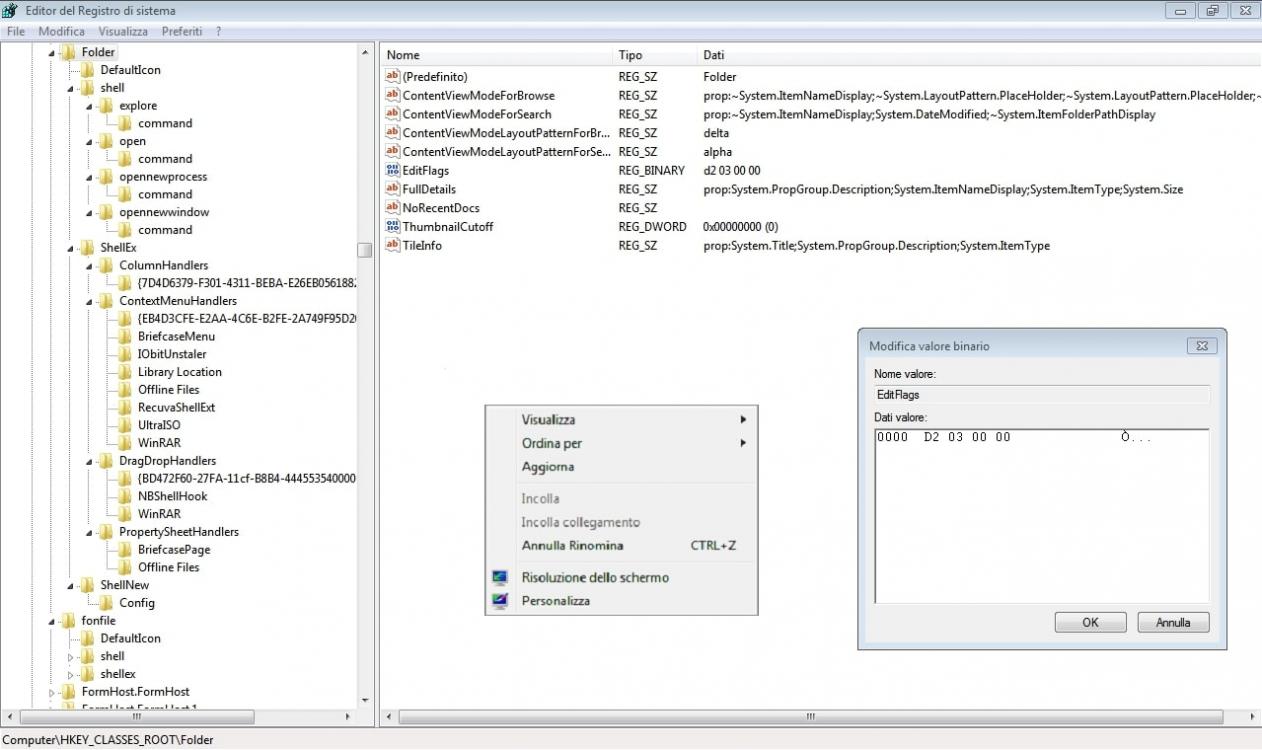This screenshot has width=1262, height=750.
Task: Choose Annulla Rinomina in context menu
Action: [x=621, y=546]
